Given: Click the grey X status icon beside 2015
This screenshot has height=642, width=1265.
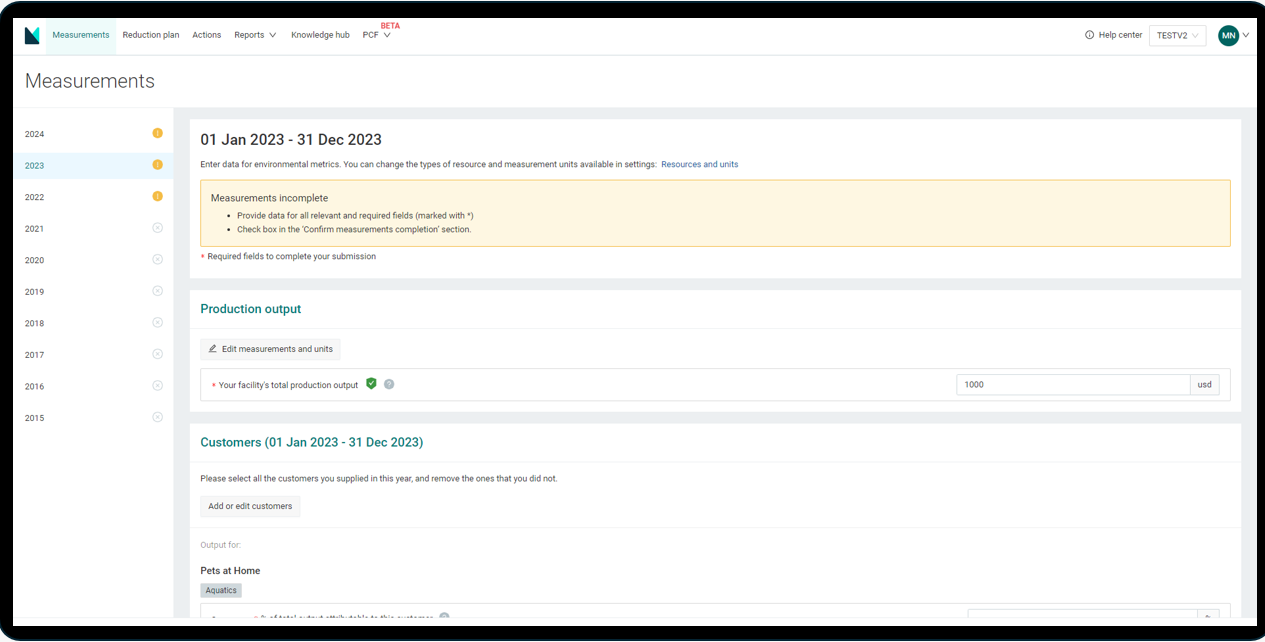Looking at the screenshot, I should pyautogui.click(x=157, y=417).
